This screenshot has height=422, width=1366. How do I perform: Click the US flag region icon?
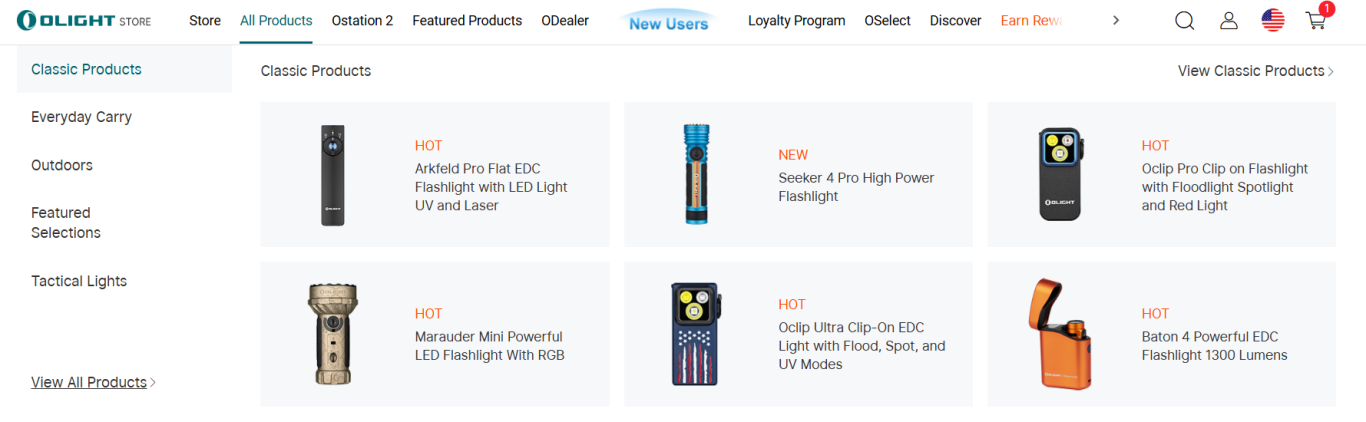[1273, 20]
